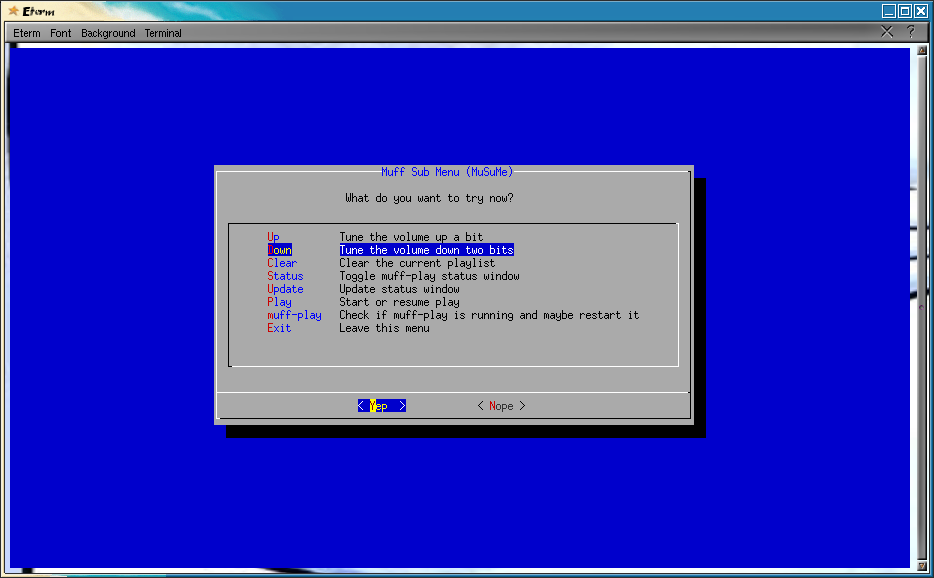Open the Eterm menu
This screenshot has width=934, height=578.
point(27,33)
